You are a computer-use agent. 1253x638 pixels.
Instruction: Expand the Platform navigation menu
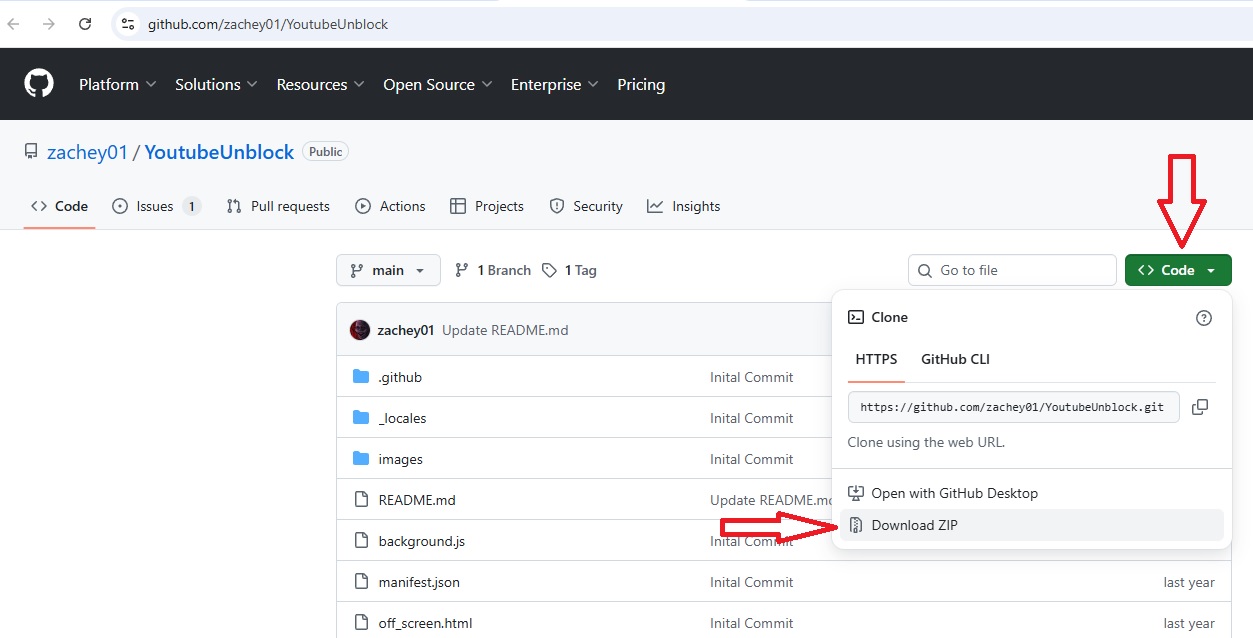[x=117, y=85]
